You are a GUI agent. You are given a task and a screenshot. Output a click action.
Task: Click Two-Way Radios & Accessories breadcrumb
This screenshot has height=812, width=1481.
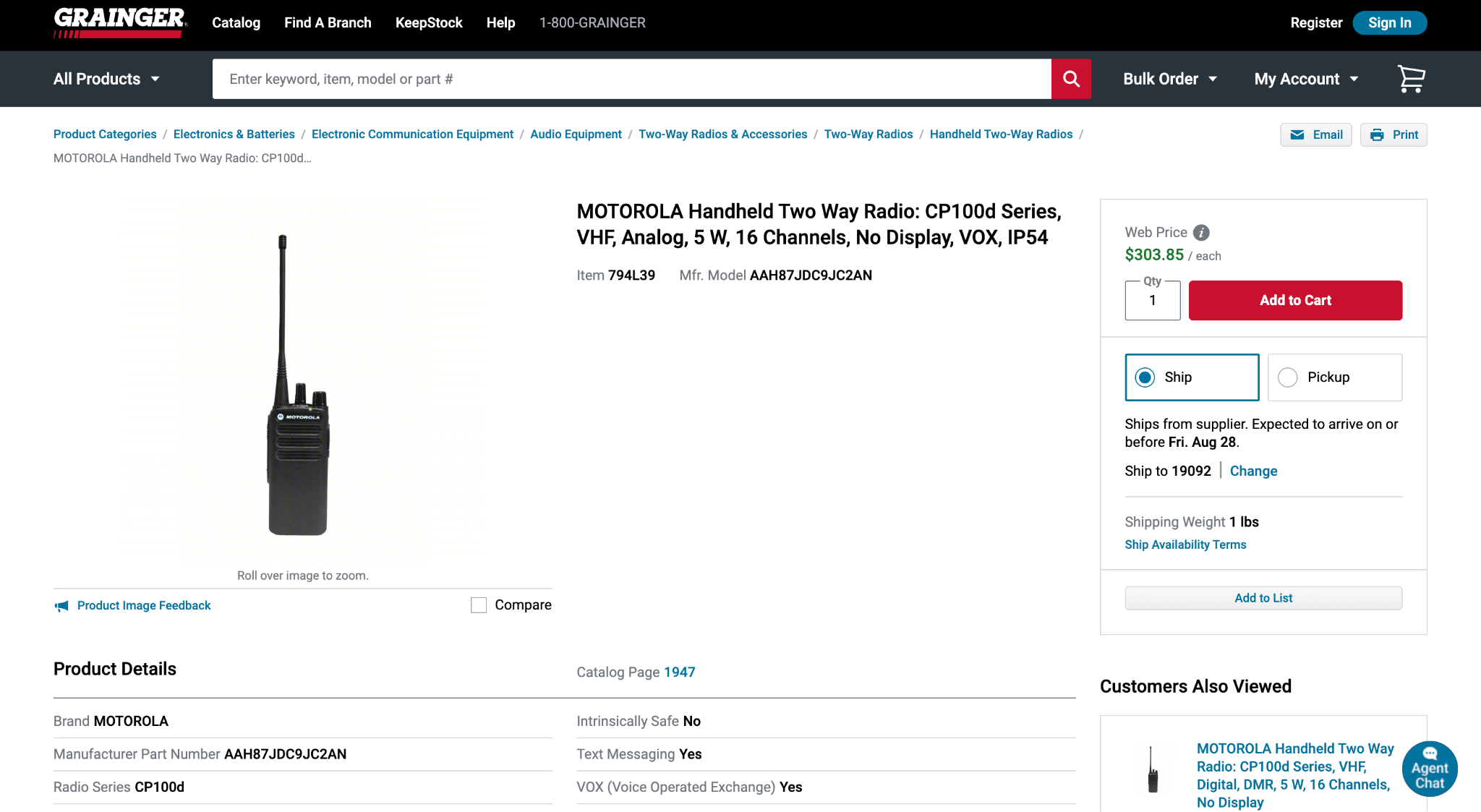(x=722, y=134)
